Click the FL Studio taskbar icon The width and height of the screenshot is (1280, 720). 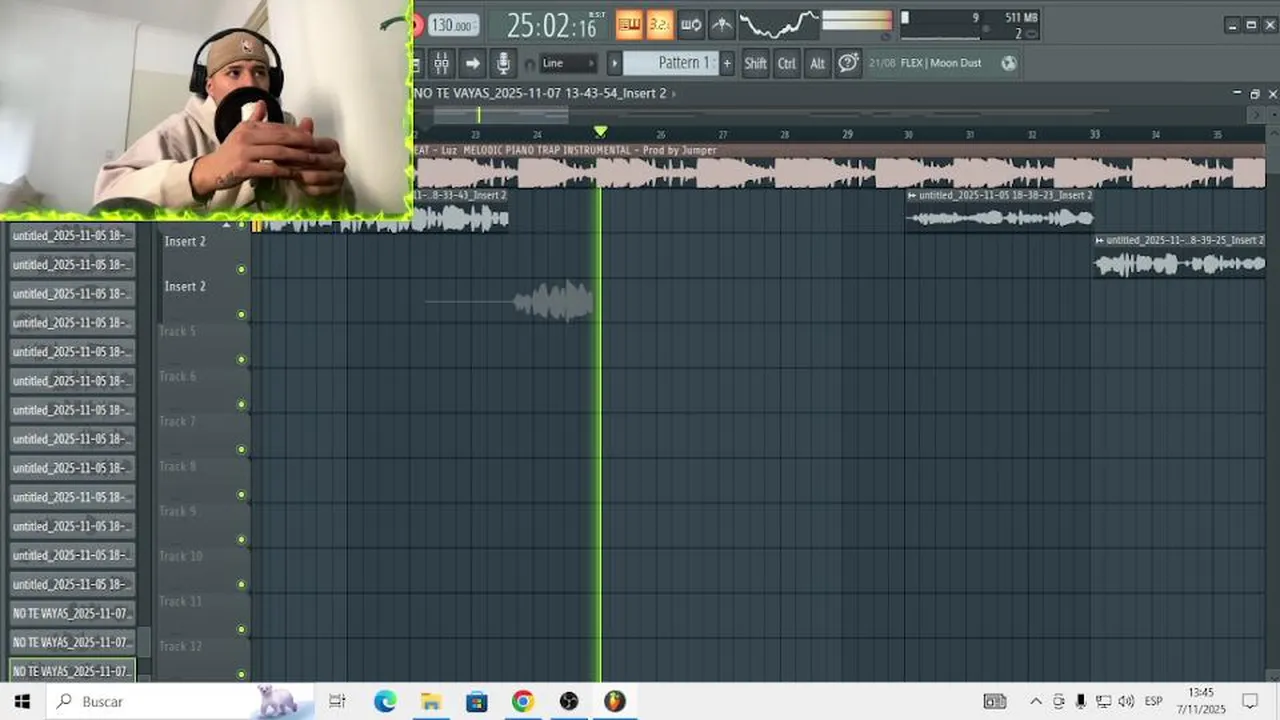pyautogui.click(x=615, y=702)
